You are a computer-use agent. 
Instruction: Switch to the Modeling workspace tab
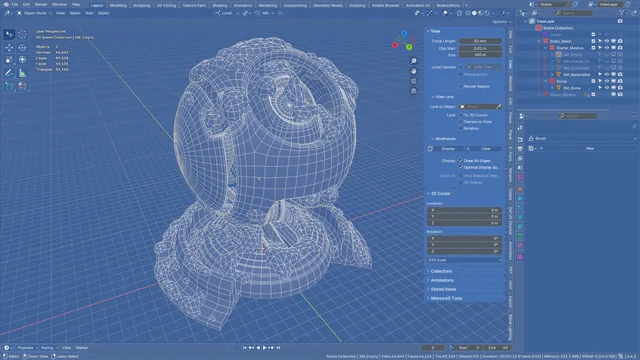[x=118, y=5]
